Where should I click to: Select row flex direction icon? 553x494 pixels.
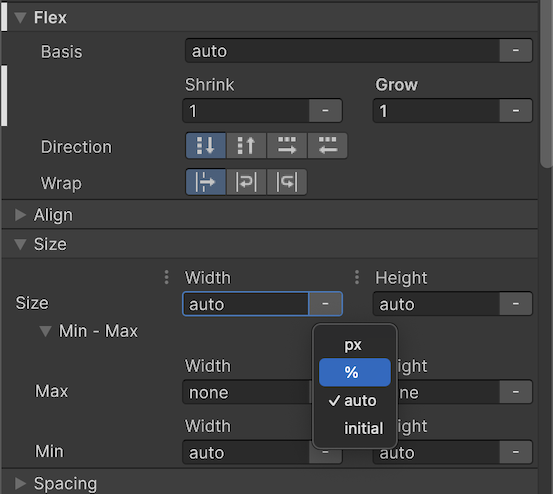click(287, 146)
